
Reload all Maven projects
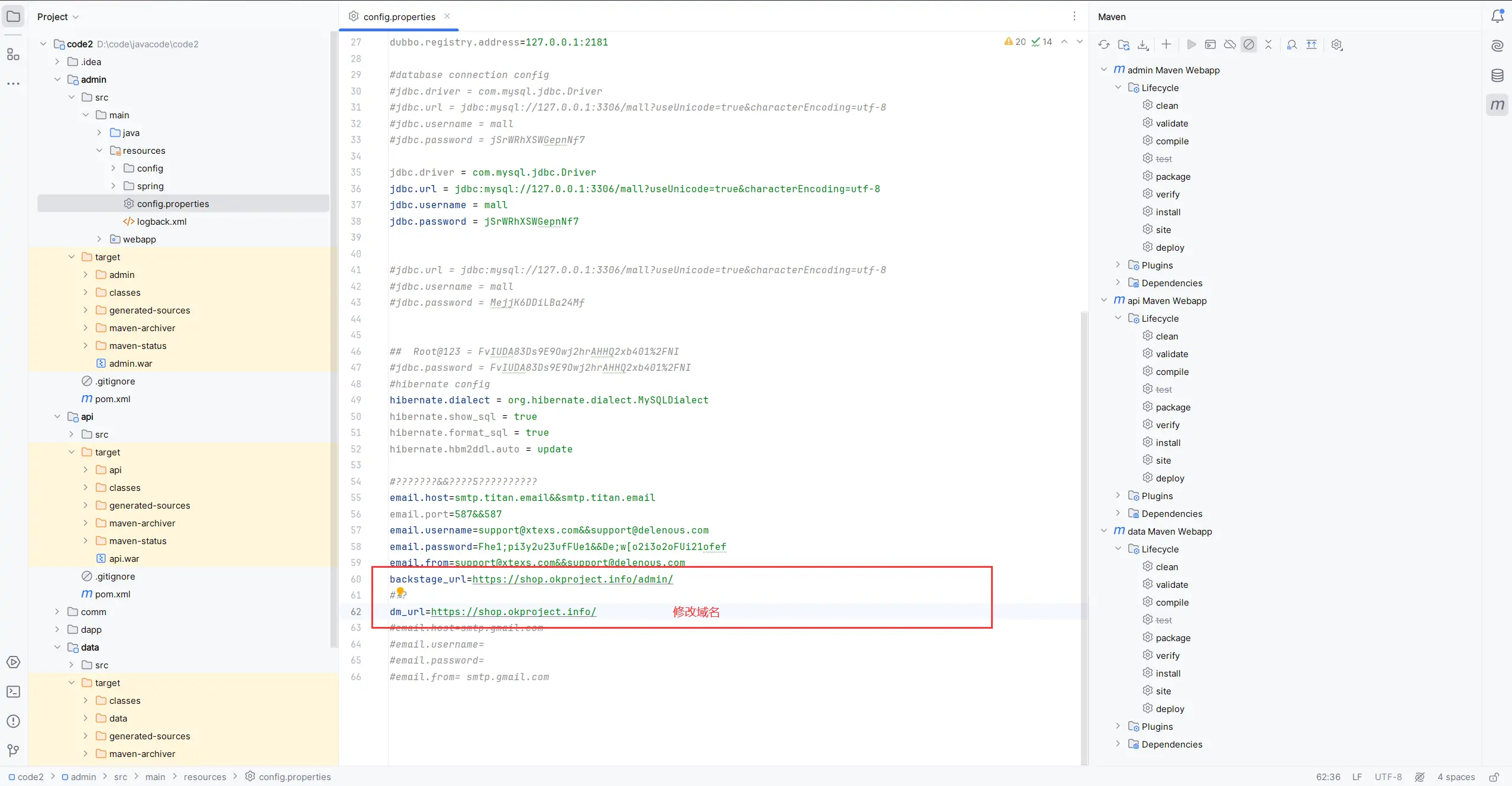pos(1103,44)
